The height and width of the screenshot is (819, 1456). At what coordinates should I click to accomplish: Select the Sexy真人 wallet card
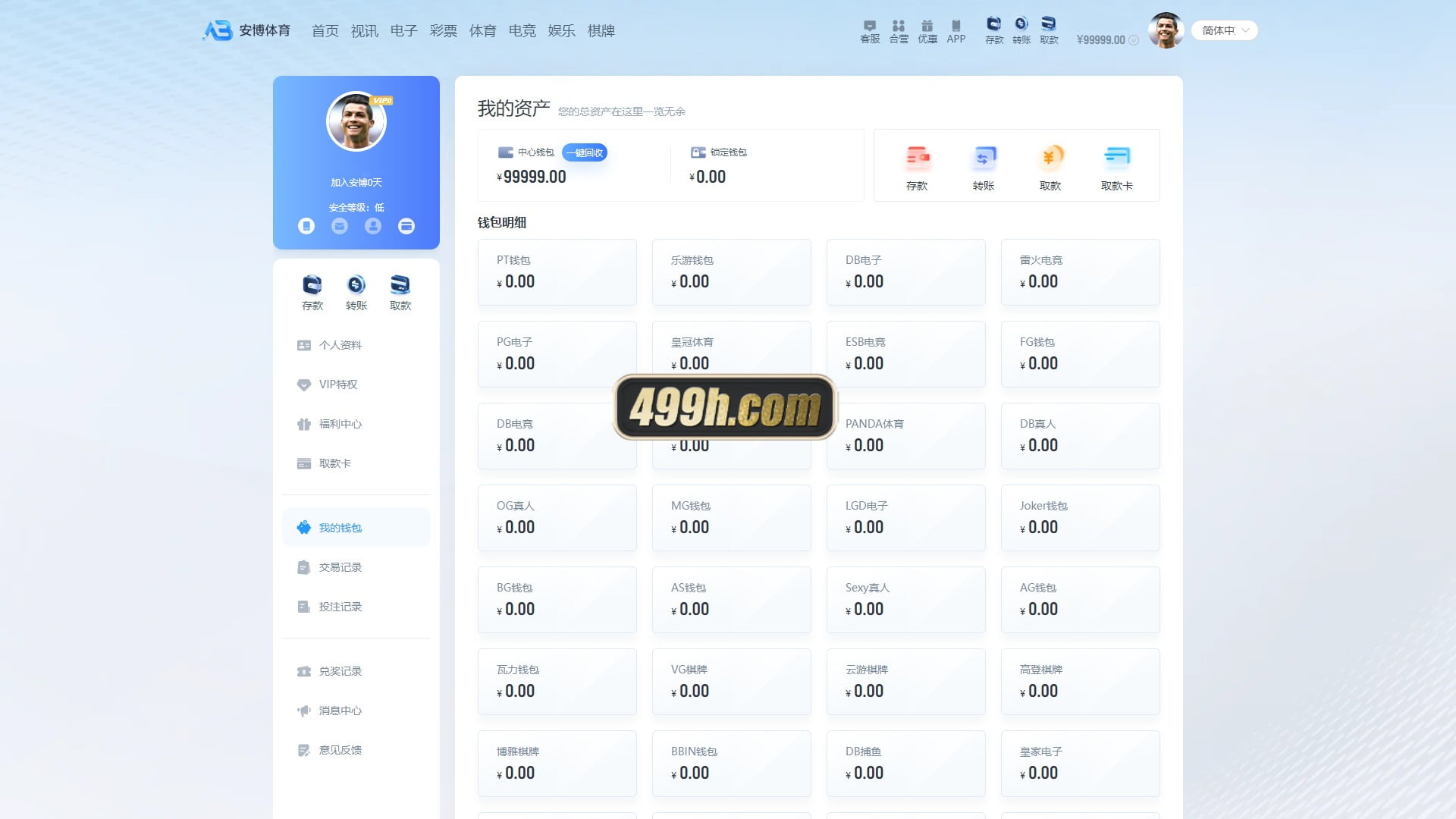tap(906, 600)
